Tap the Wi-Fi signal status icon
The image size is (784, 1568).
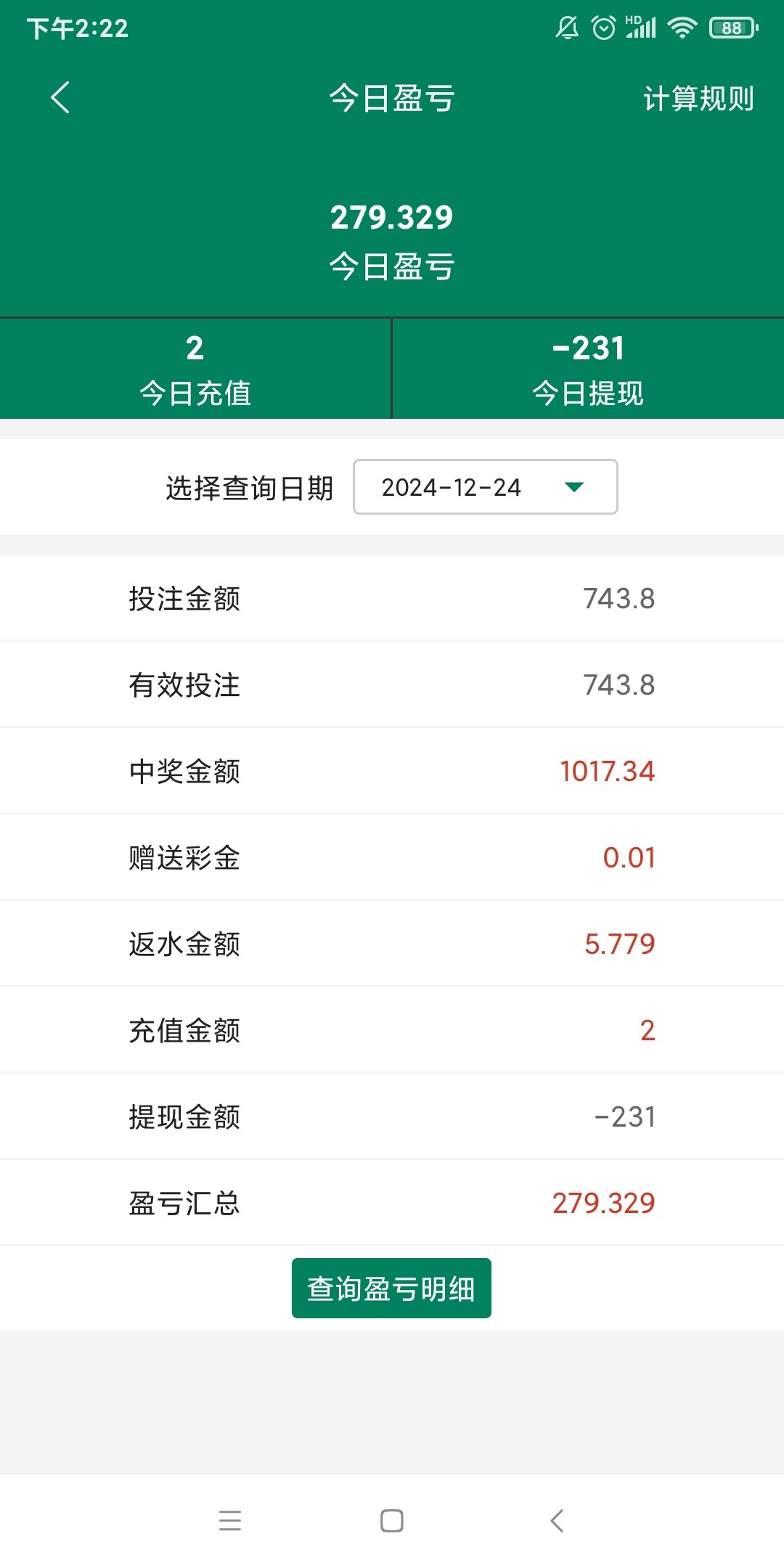click(682, 28)
